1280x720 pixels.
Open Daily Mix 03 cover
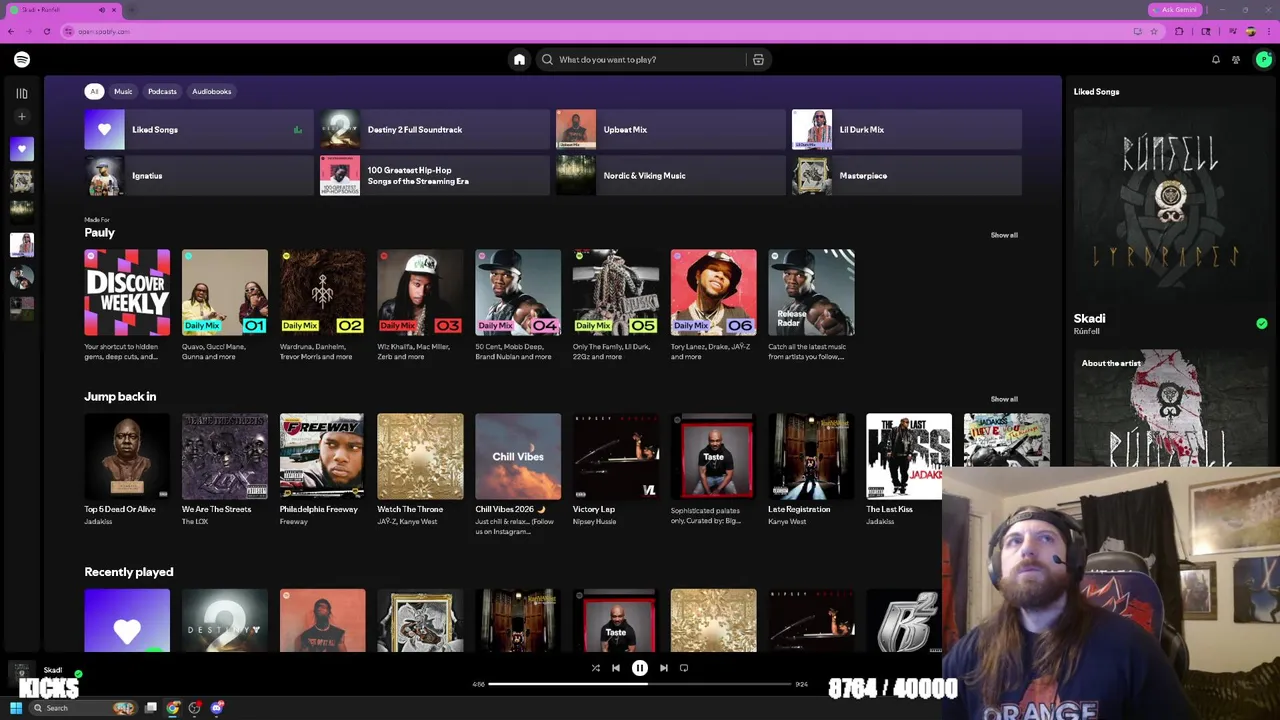(x=420, y=292)
